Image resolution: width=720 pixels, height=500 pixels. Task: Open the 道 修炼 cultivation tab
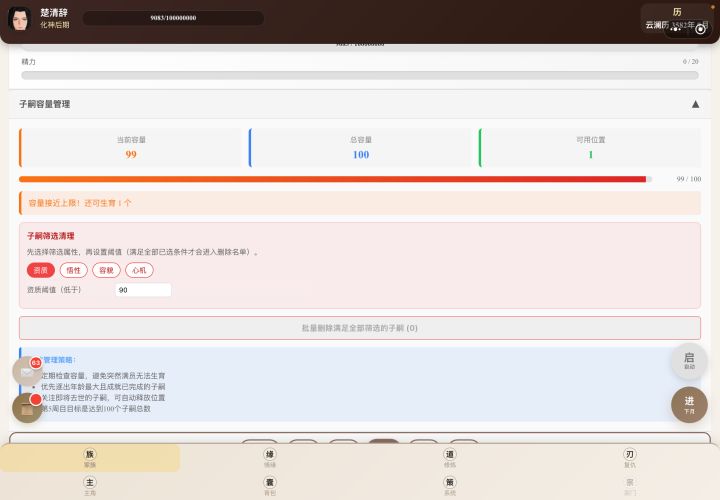point(450,458)
